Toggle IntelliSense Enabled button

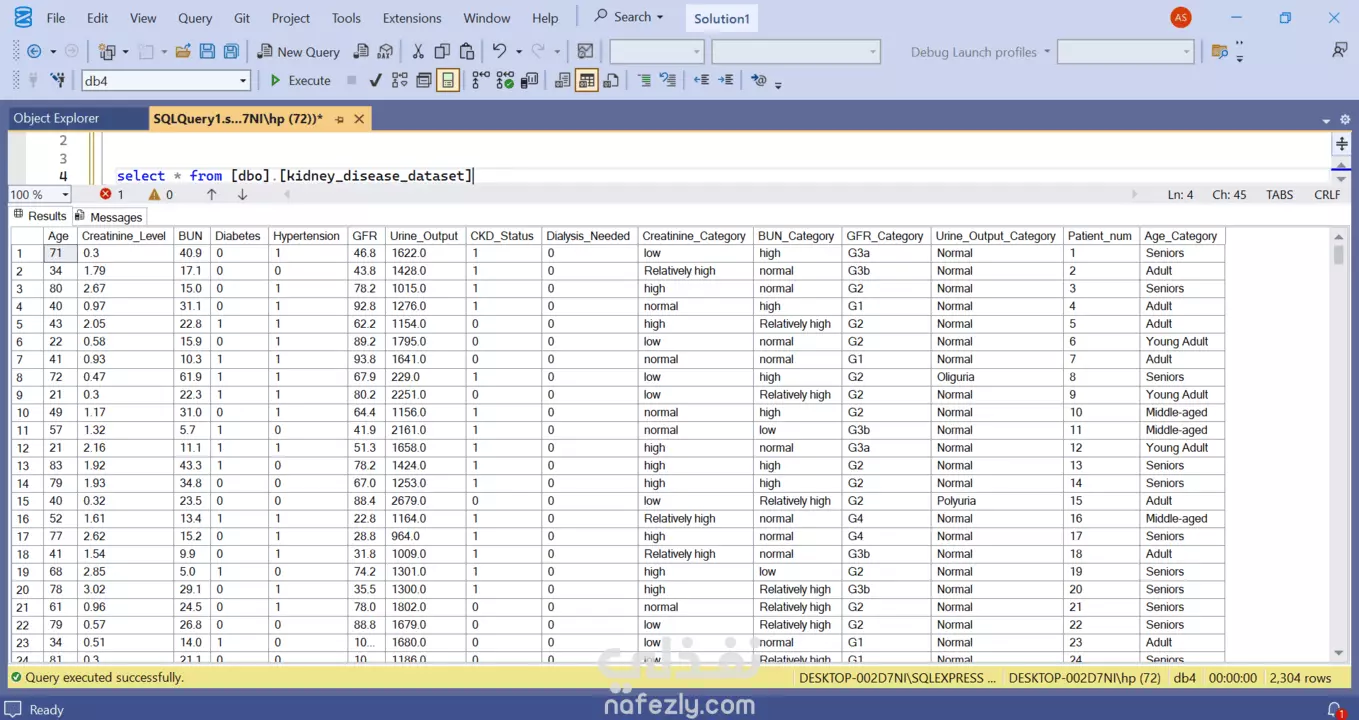pyautogui.click(x=448, y=81)
